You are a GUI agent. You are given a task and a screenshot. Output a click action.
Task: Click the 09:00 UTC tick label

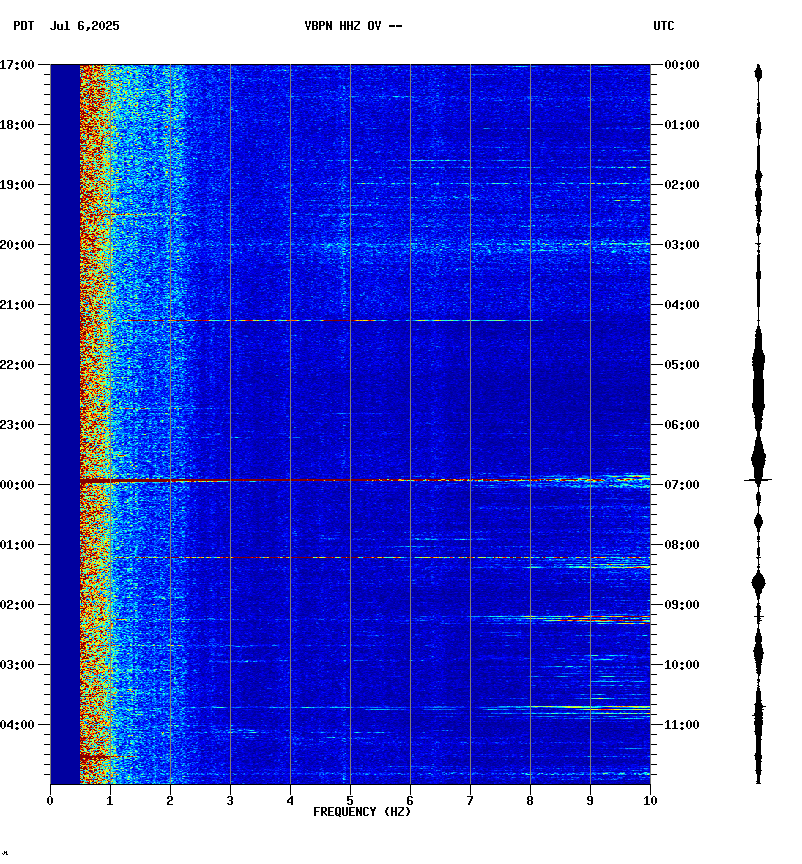tap(682, 605)
